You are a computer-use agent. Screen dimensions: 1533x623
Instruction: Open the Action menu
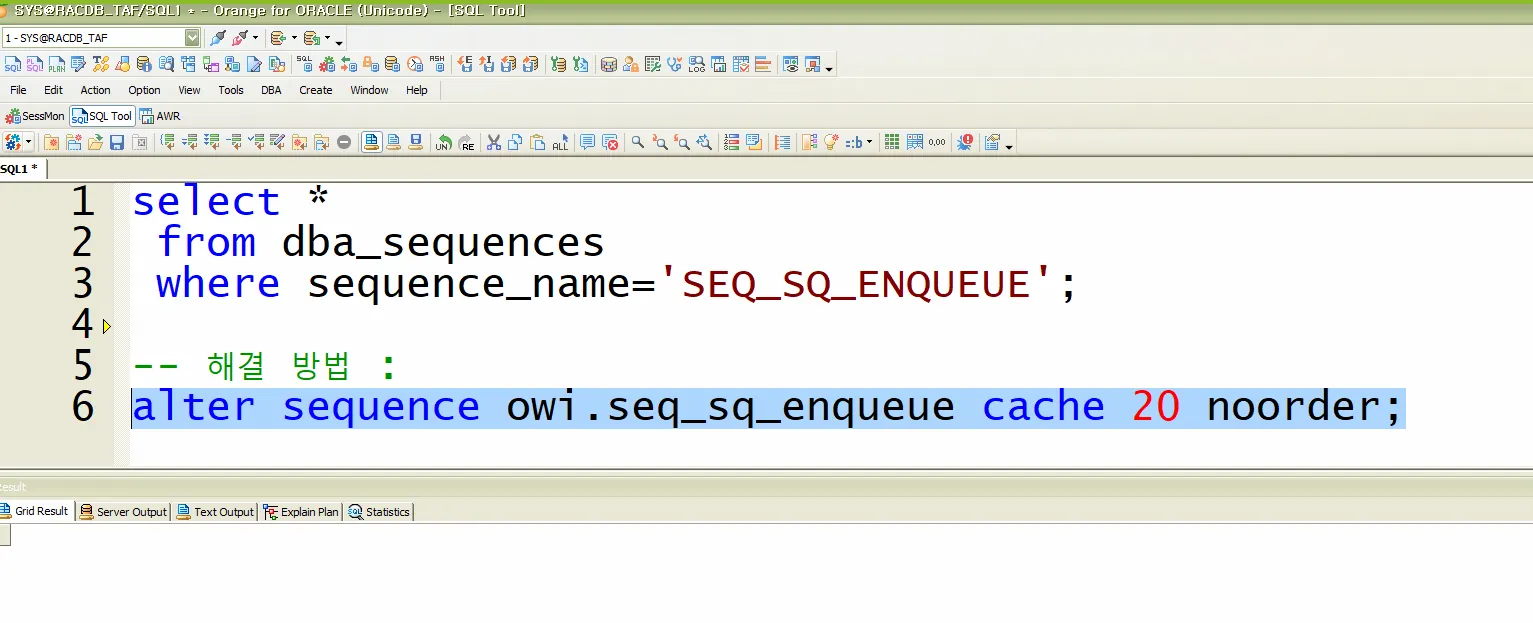click(x=96, y=90)
